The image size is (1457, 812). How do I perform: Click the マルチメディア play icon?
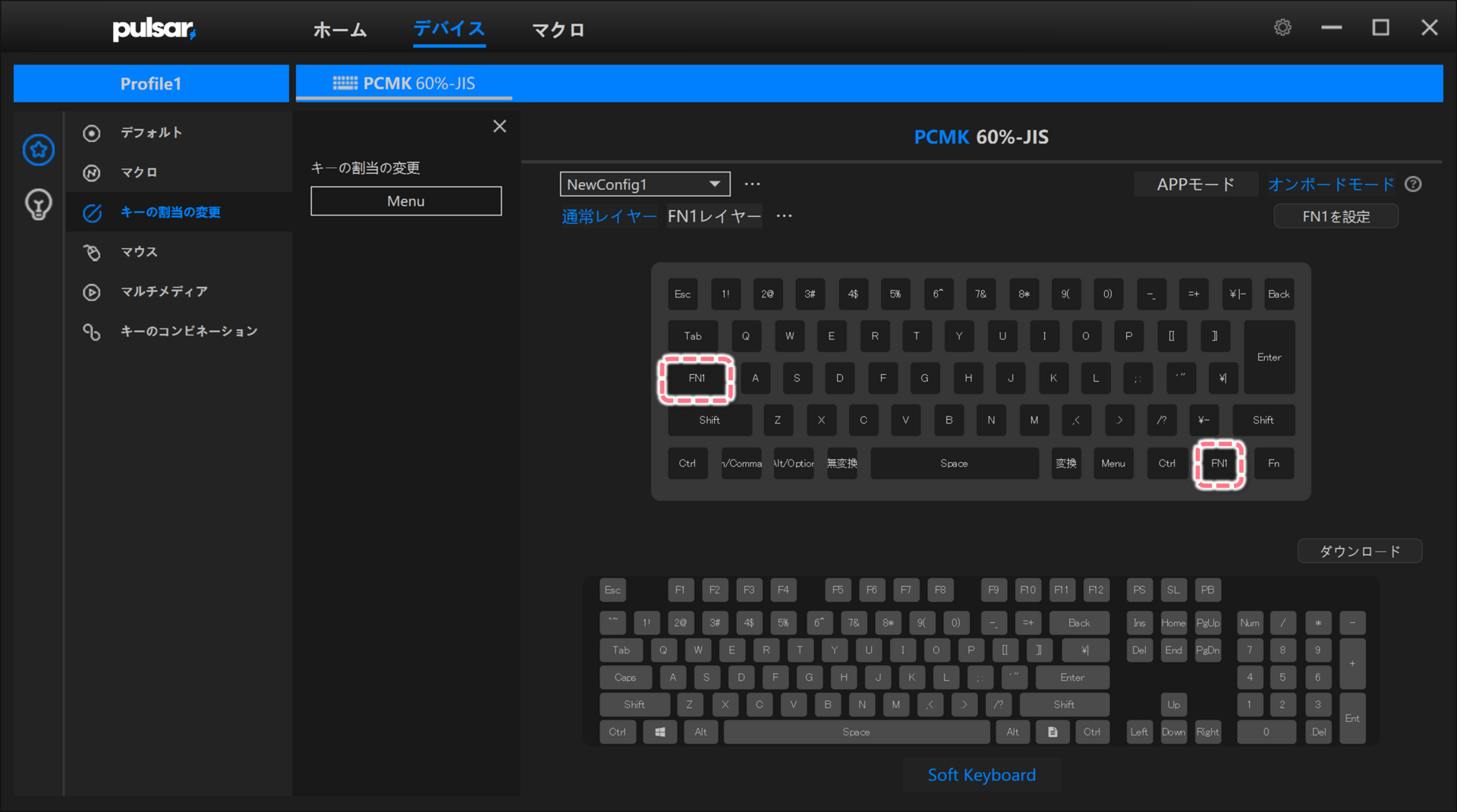(92, 292)
